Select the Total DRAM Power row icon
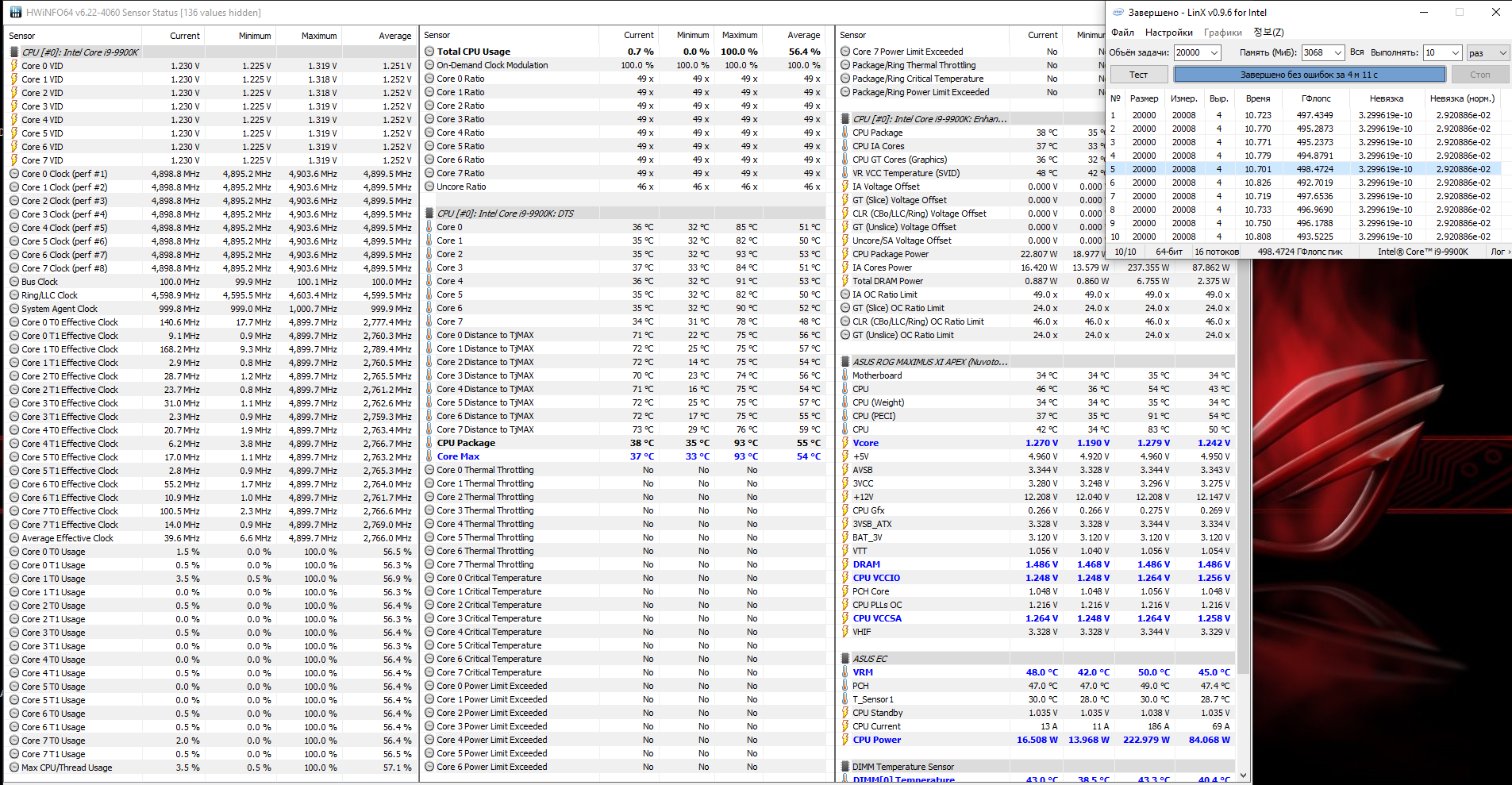This screenshot has width=1512, height=785. pos(845,281)
